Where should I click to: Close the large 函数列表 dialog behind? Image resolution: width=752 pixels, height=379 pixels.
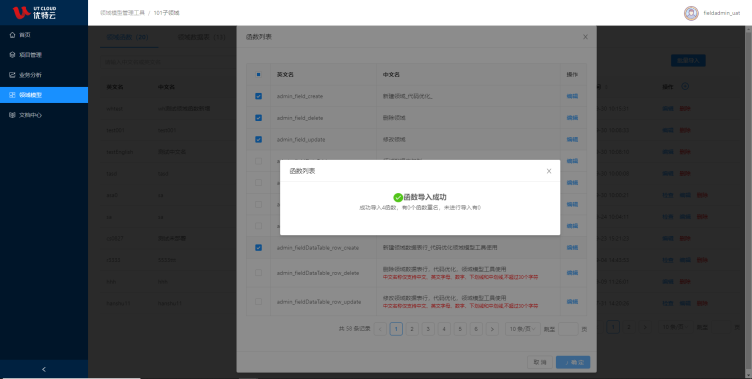pyautogui.click(x=585, y=37)
